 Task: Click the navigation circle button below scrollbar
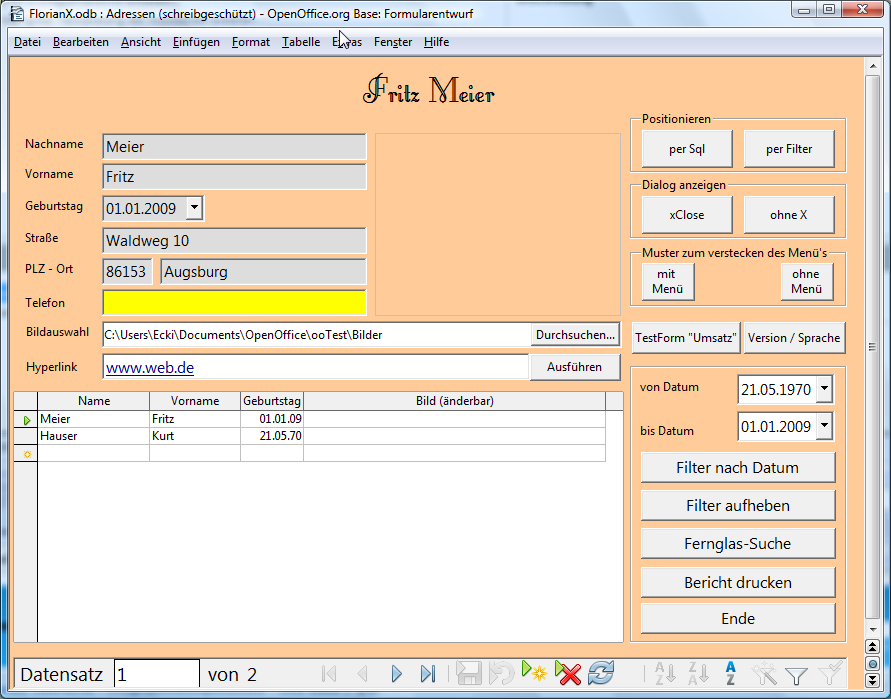click(x=872, y=663)
